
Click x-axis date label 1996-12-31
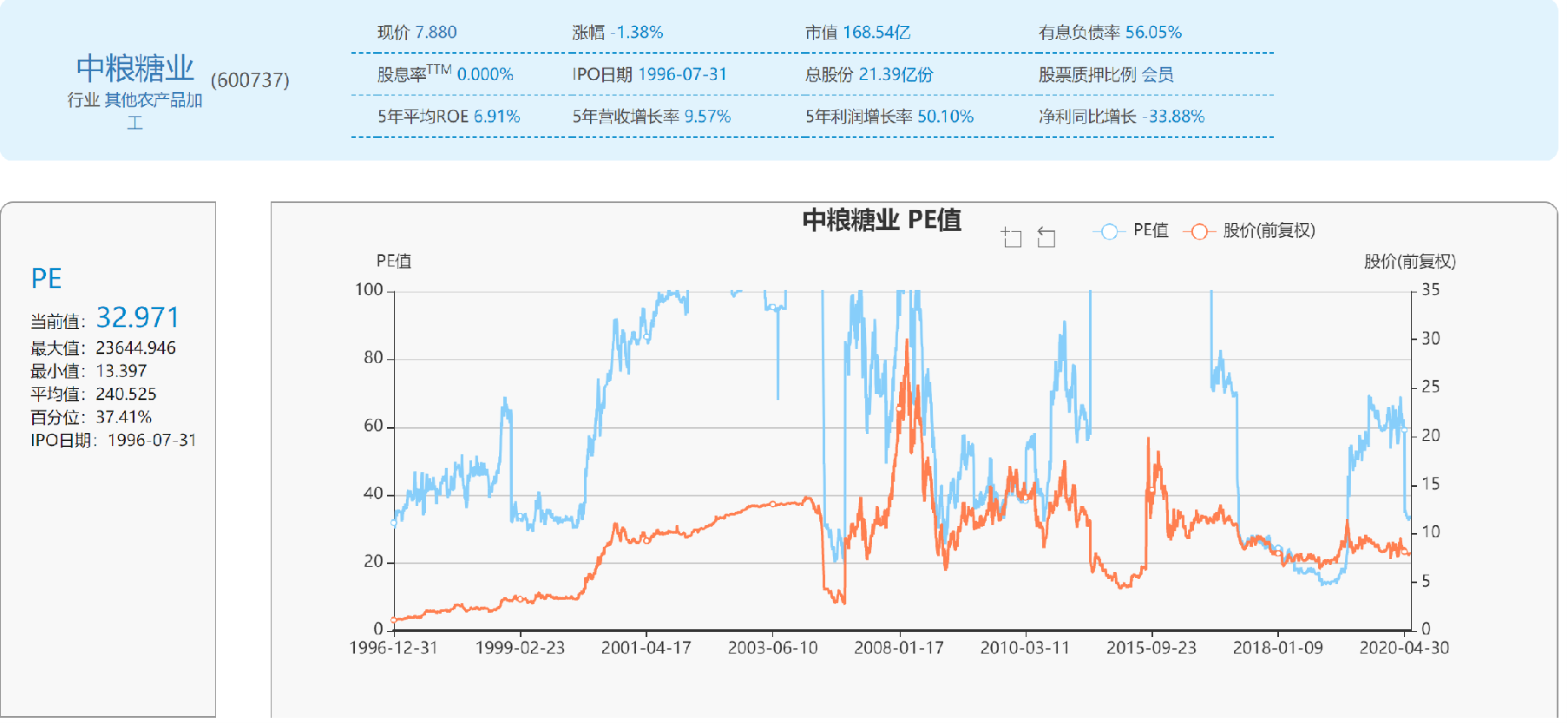tap(393, 648)
